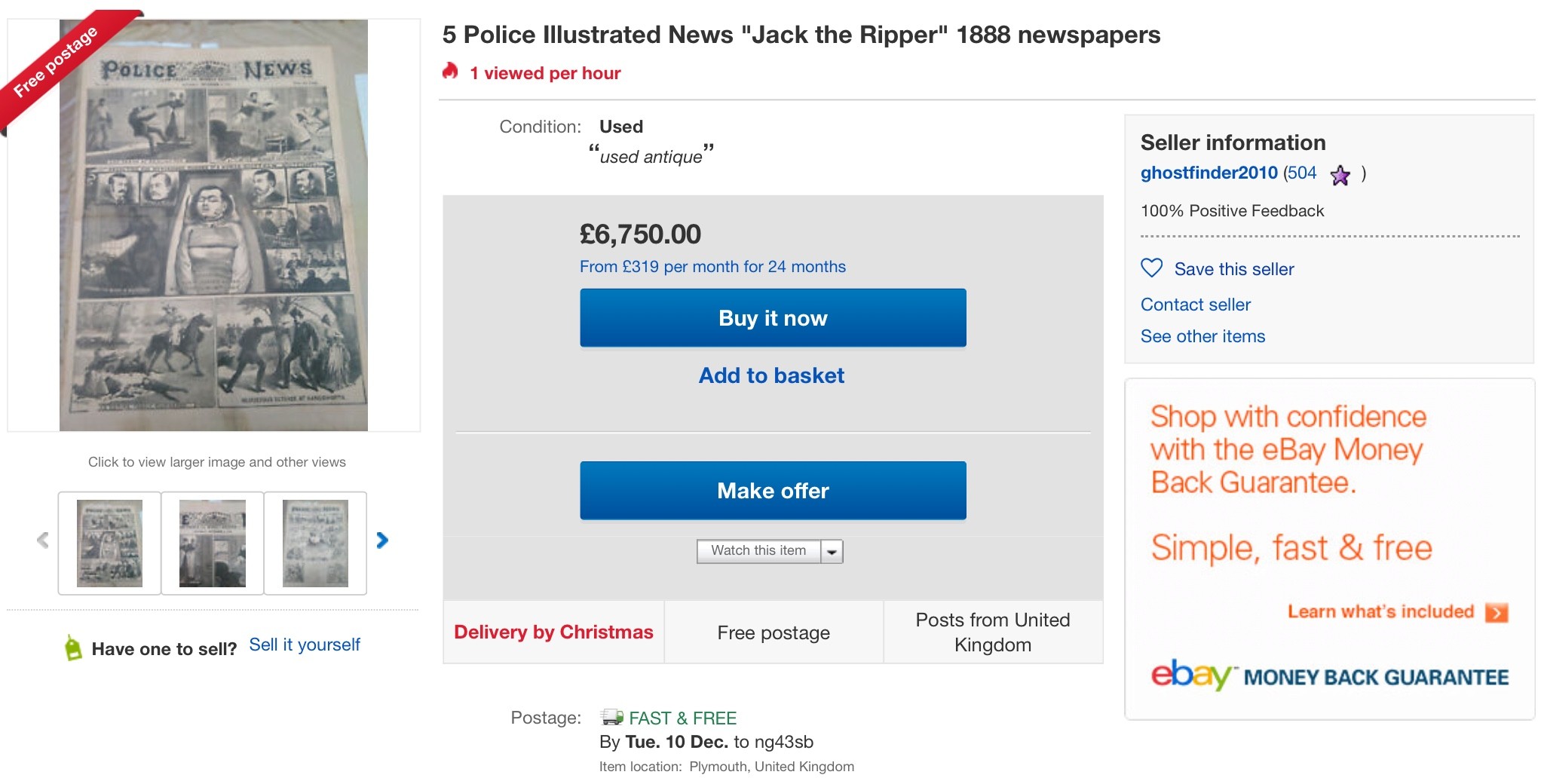Select the first newspaper thumbnail

109,543
